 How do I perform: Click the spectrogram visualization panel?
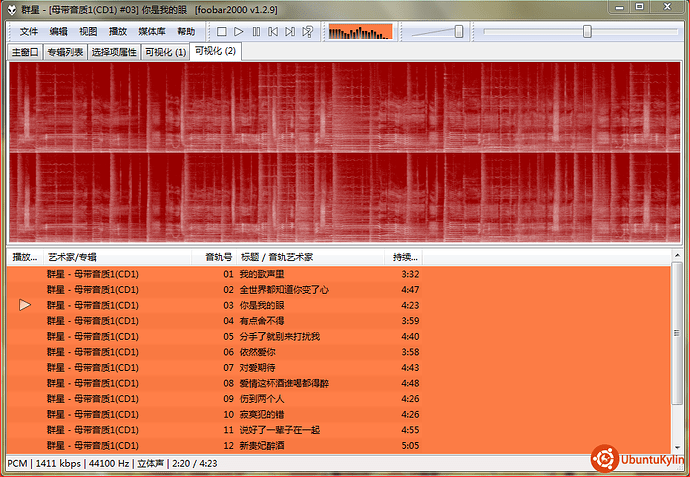point(345,152)
